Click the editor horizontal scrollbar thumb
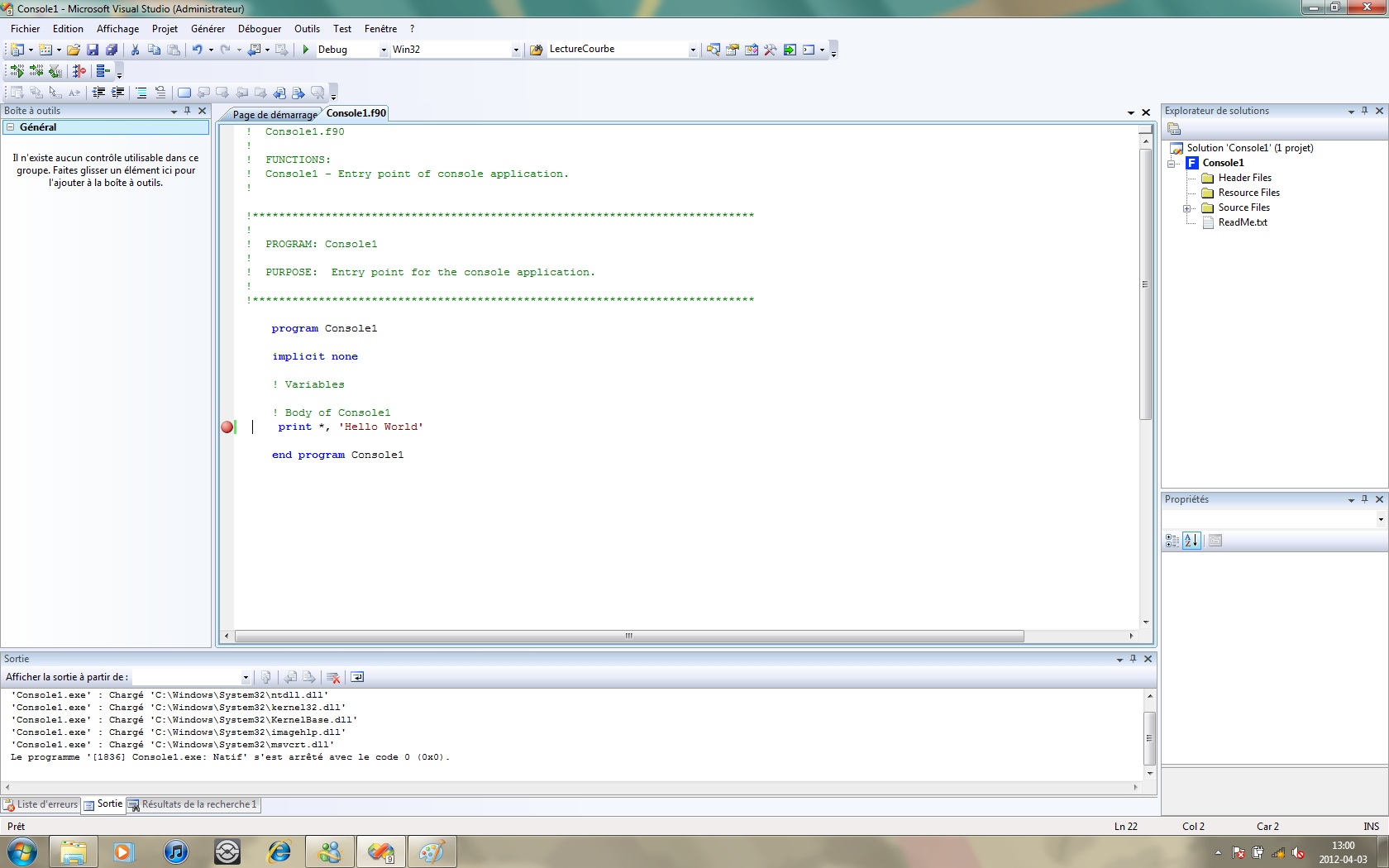The image size is (1389, 868). coord(628,636)
